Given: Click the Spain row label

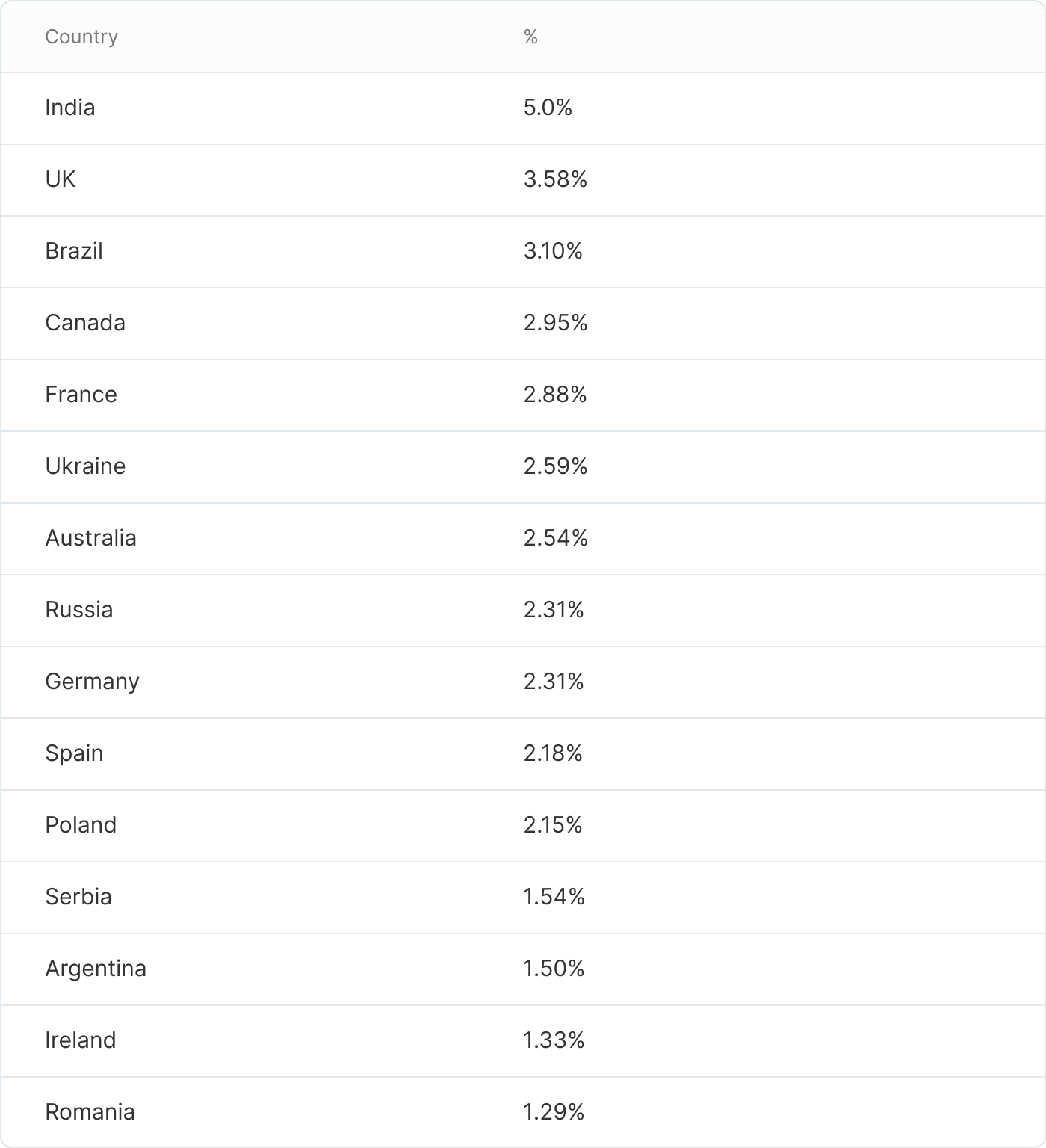Looking at the screenshot, I should pyautogui.click(x=74, y=753).
